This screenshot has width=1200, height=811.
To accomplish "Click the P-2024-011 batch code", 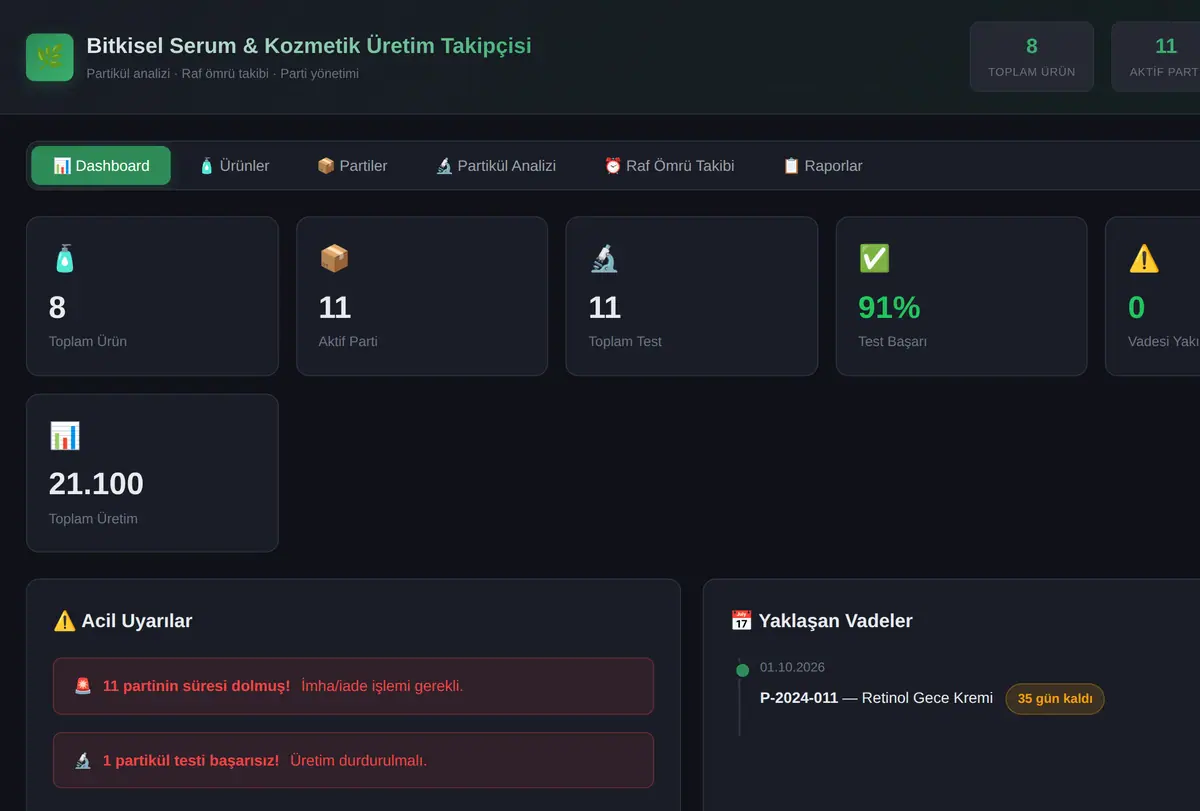I will [x=799, y=698].
